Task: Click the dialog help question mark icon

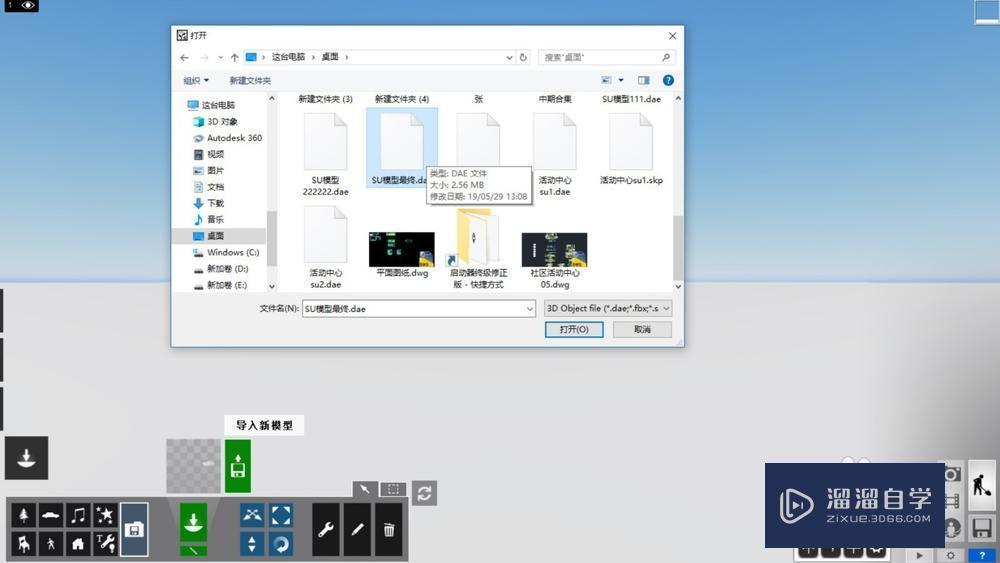Action: [668, 80]
